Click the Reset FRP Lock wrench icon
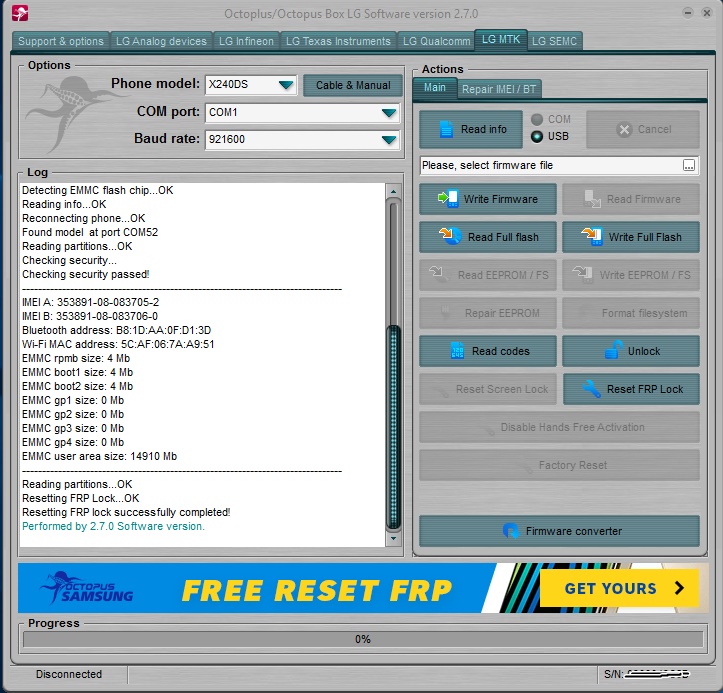Screen dimensions: 723x693 pos(591,389)
